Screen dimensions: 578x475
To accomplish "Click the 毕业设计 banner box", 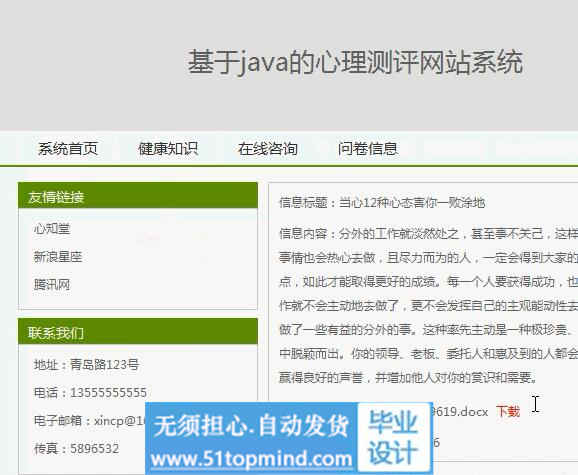I will pos(394,437).
